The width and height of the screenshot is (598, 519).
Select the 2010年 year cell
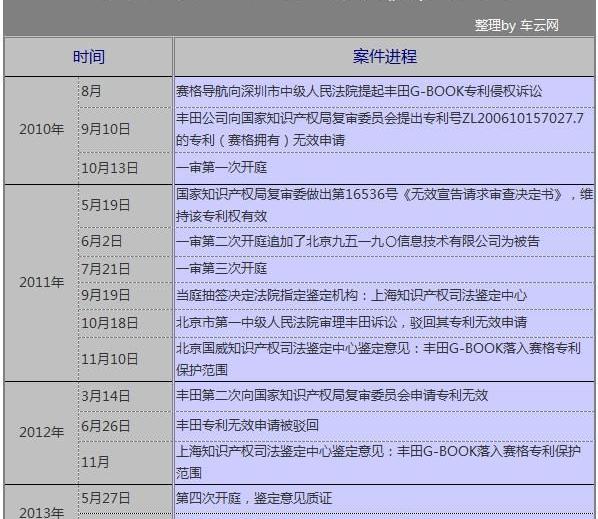41,130
